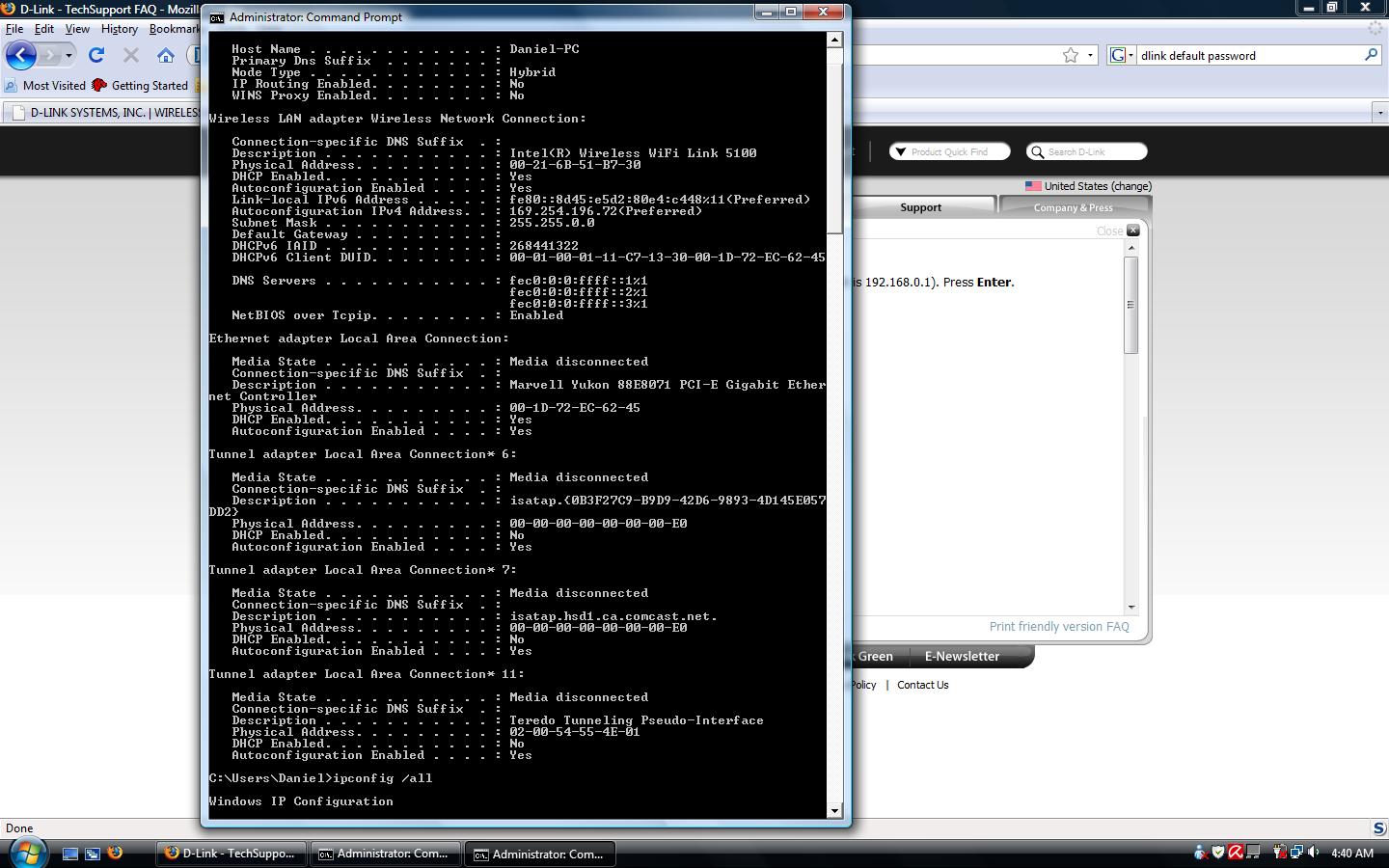Click the 'dlink default password' search field
This screenshot has width=1389, height=868.
pos(1249,55)
